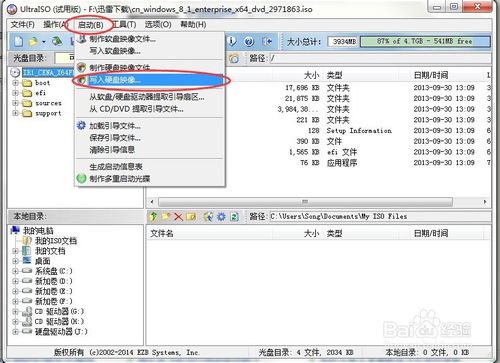Click the right arrow of horizontal scrollbar
The width and height of the screenshot is (500, 363).
[485, 202]
